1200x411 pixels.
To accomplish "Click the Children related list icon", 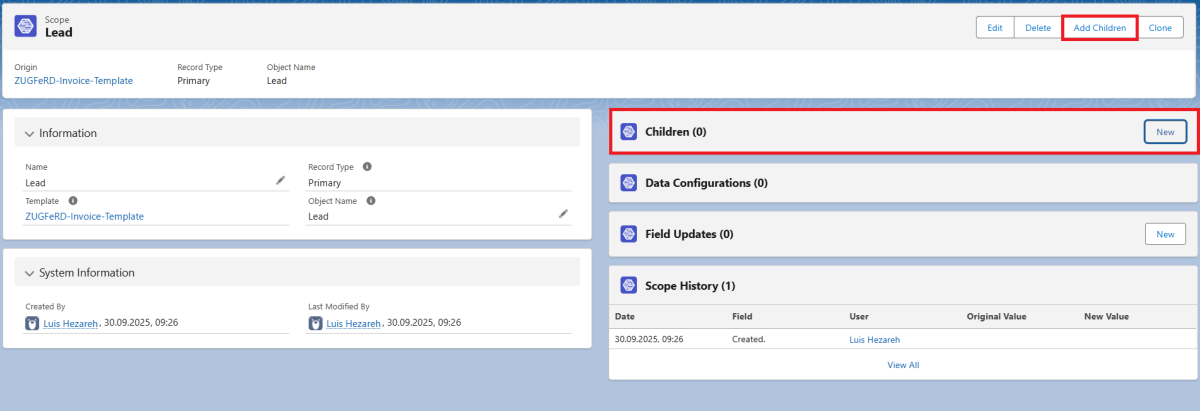I will (629, 132).
